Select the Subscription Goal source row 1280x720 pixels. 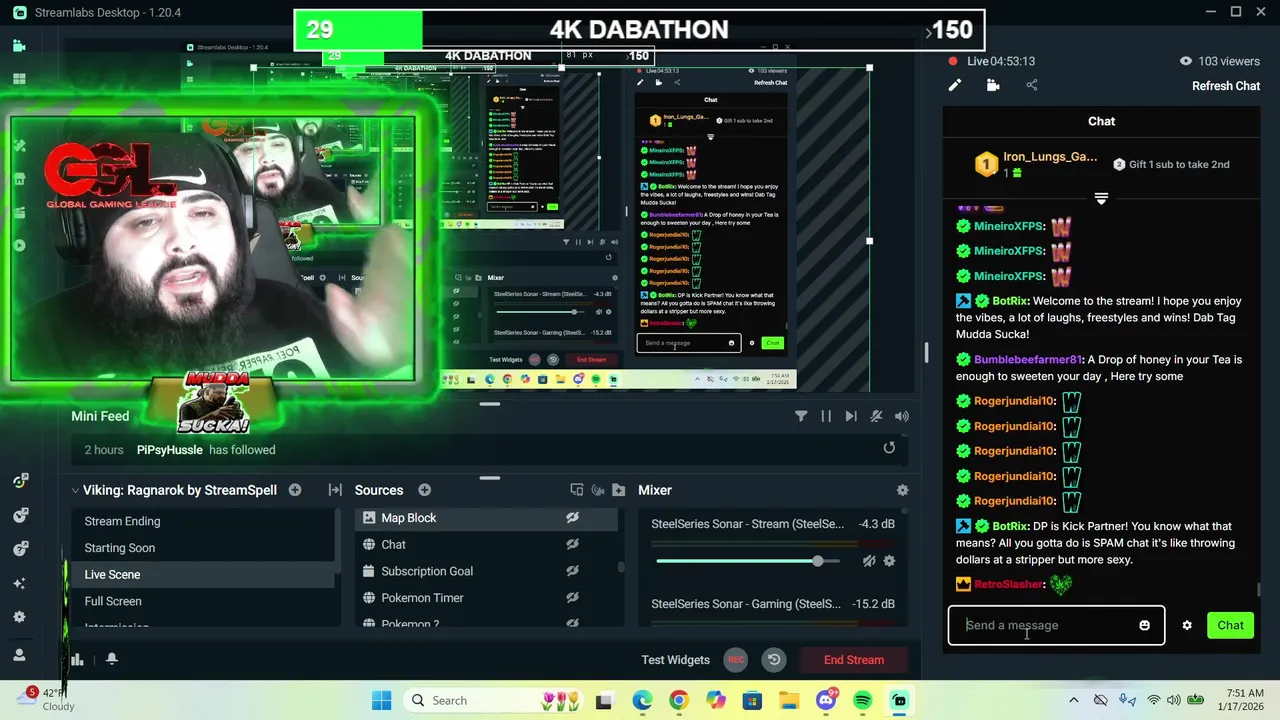click(x=487, y=571)
